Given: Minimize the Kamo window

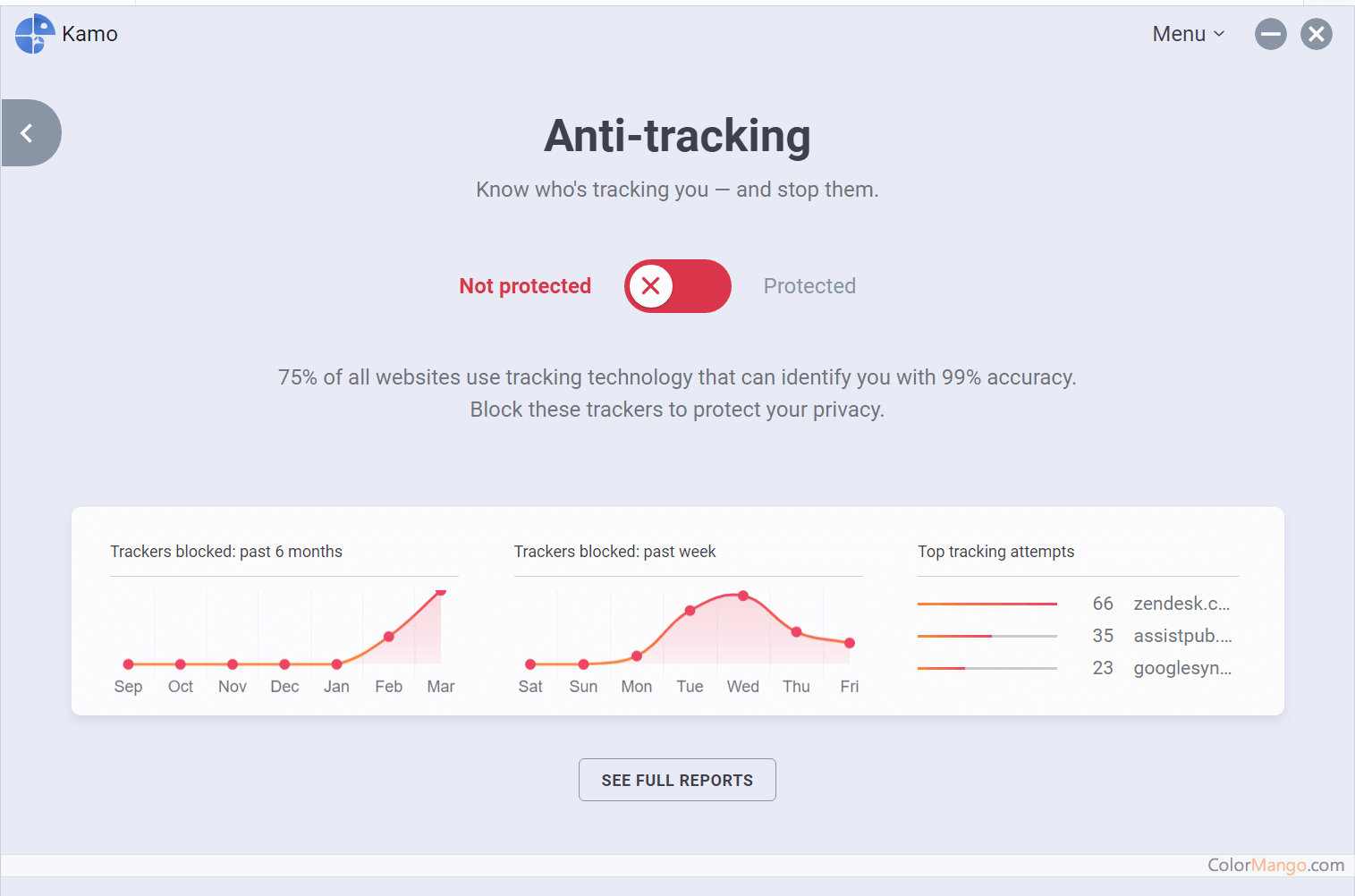Looking at the screenshot, I should pyautogui.click(x=1270, y=35).
